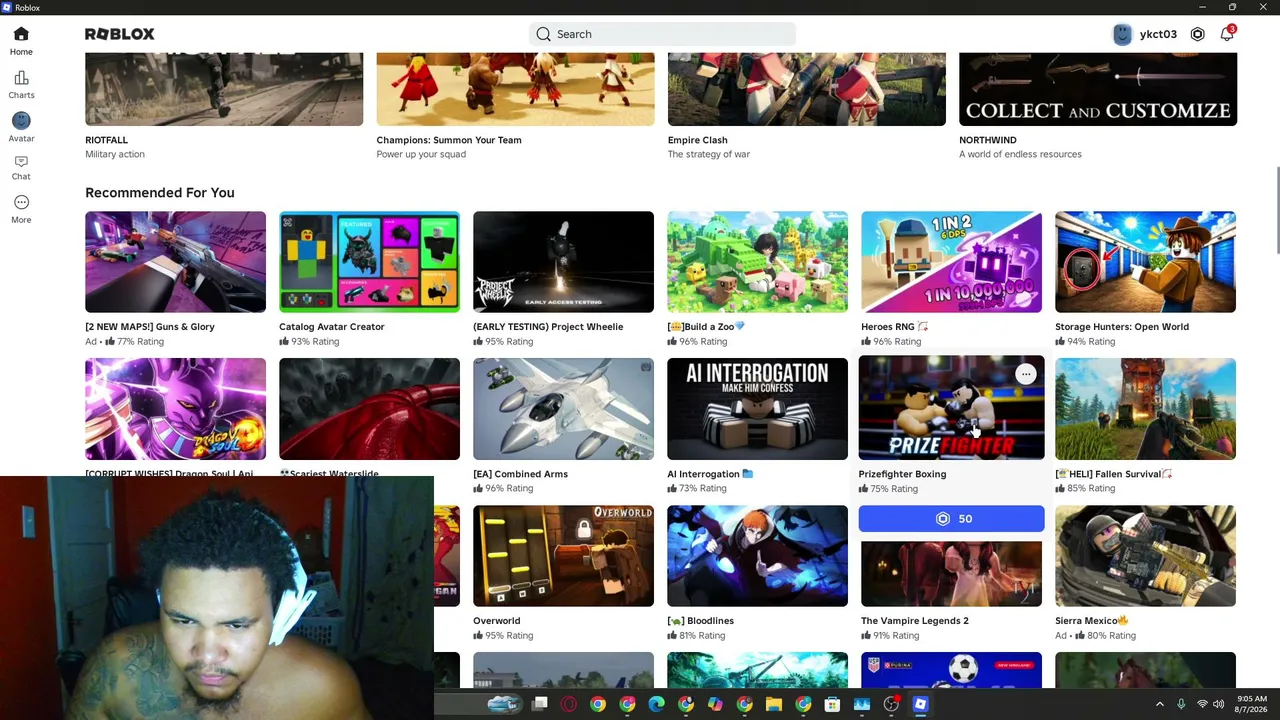Open OBS Studio from the taskbar
Screen dimensions: 1280x720
[891, 705]
